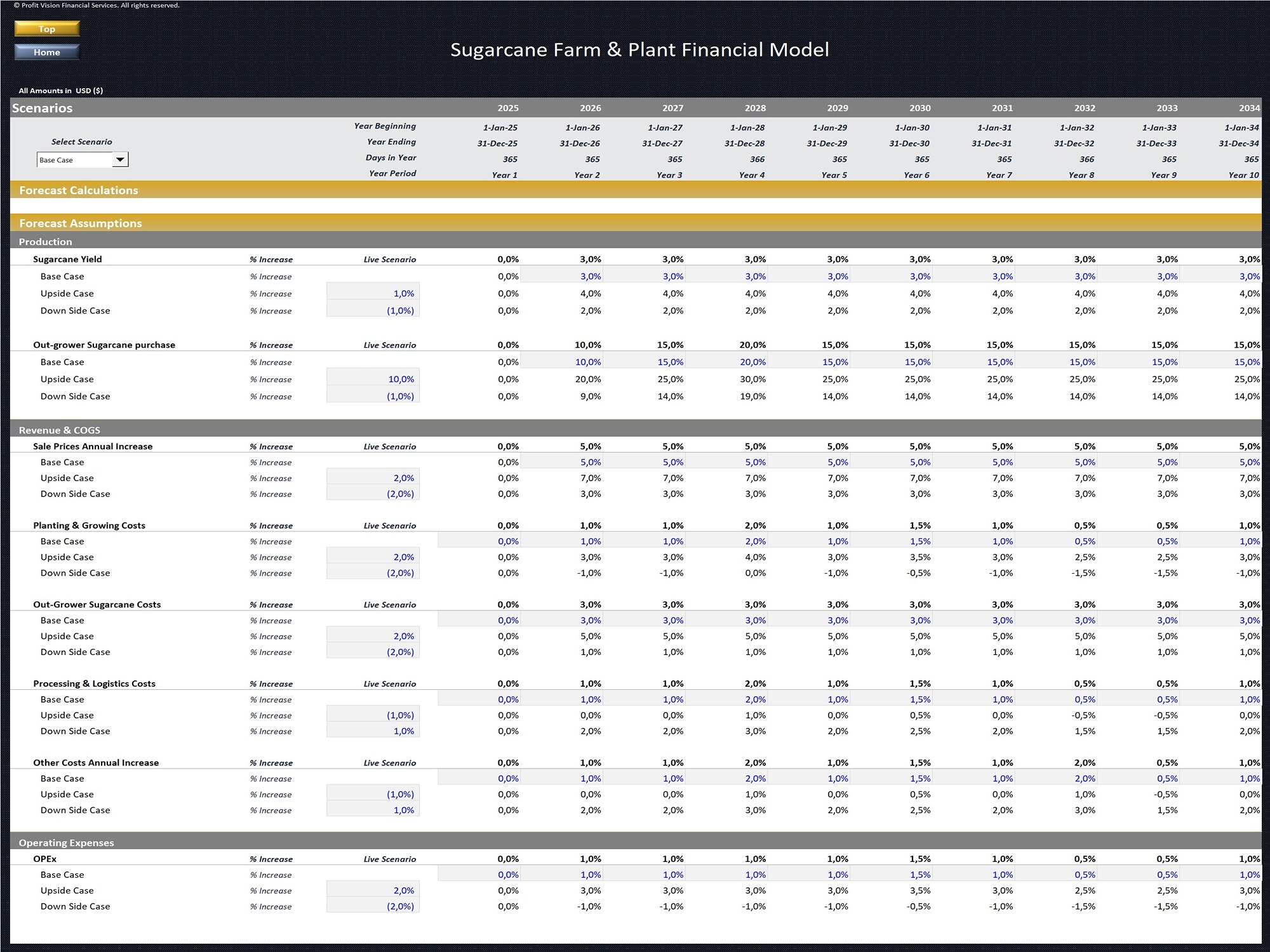Screen dimensions: 1270x952
Task: Click Planting Down Side Case 2030 value -0,5%
Action: [x=918, y=573]
